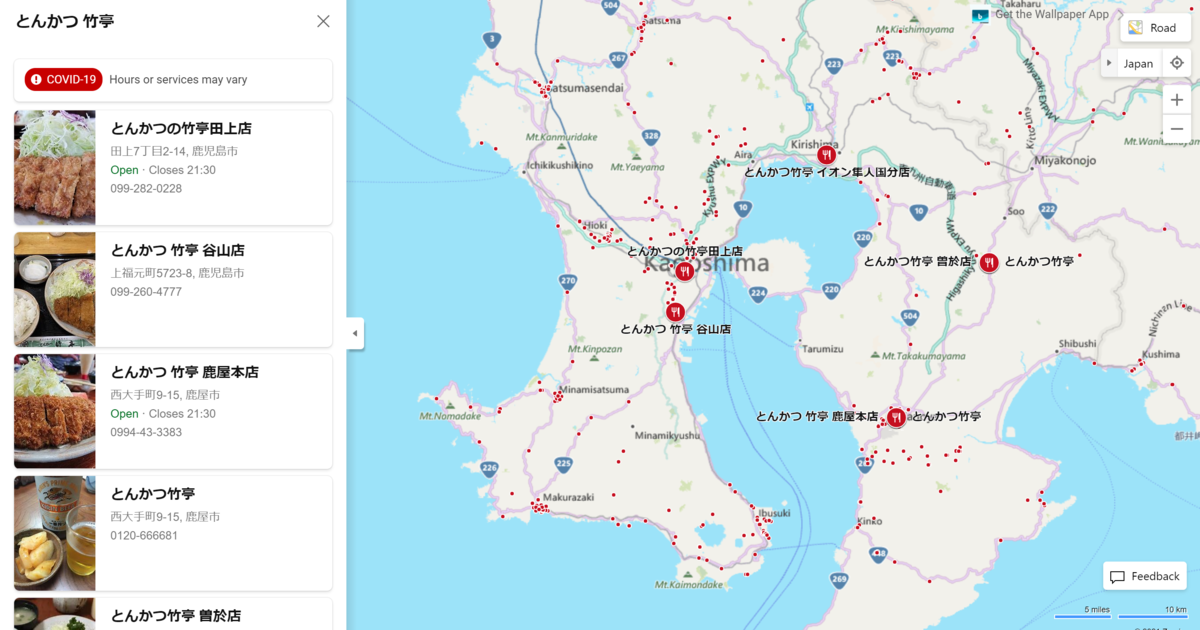The width and height of the screenshot is (1200, 630).
Task: Click the Makurazaki city label on map
Action: click(x=568, y=497)
